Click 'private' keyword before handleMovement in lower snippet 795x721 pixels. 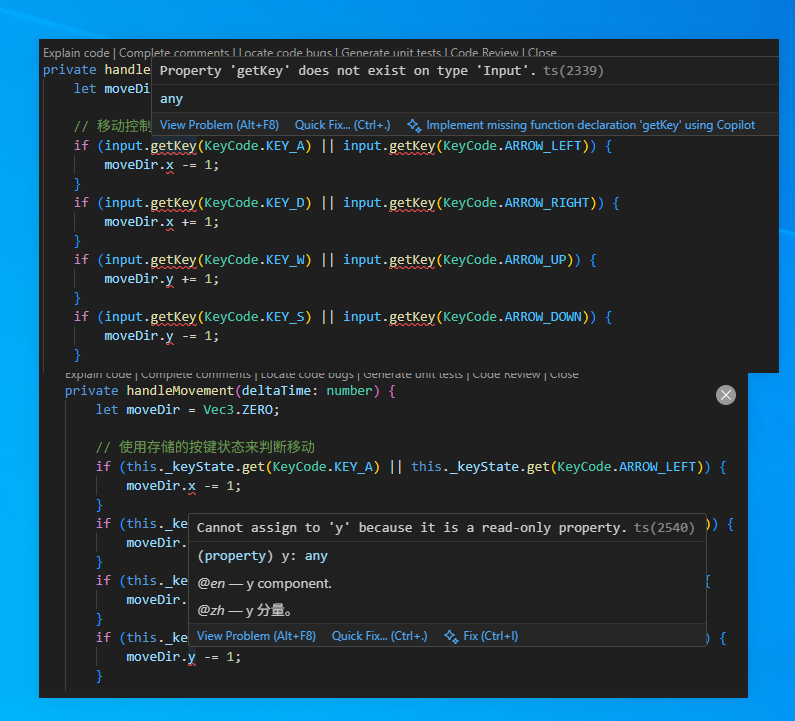[91, 391]
